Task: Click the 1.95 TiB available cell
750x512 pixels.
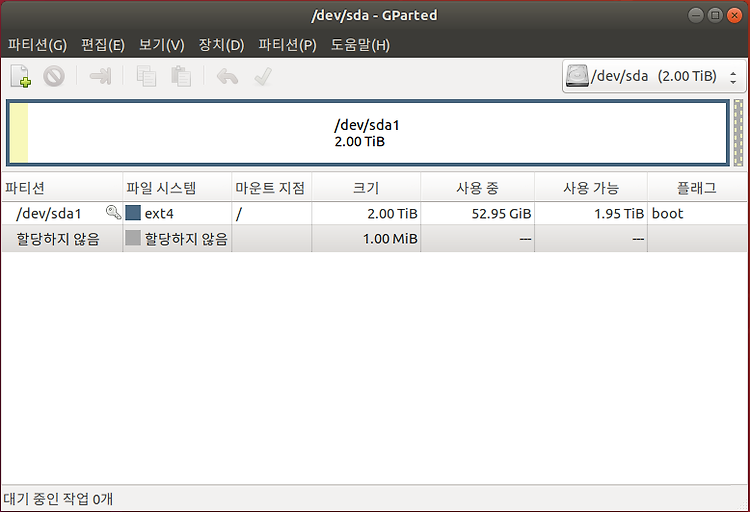Action: coord(591,213)
